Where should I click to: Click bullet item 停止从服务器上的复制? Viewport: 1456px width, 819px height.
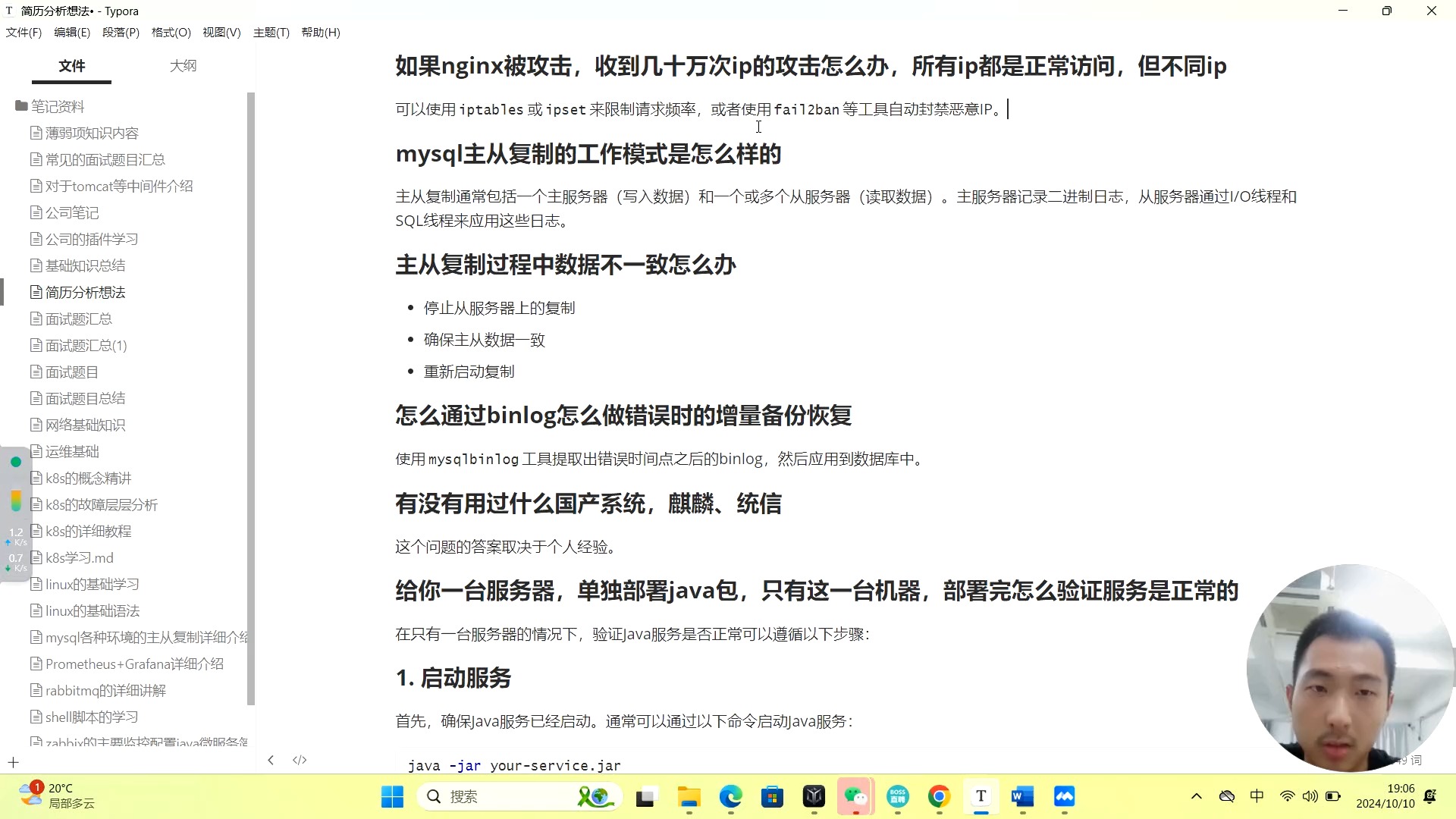pyautogui.click(x=499, y=308)
